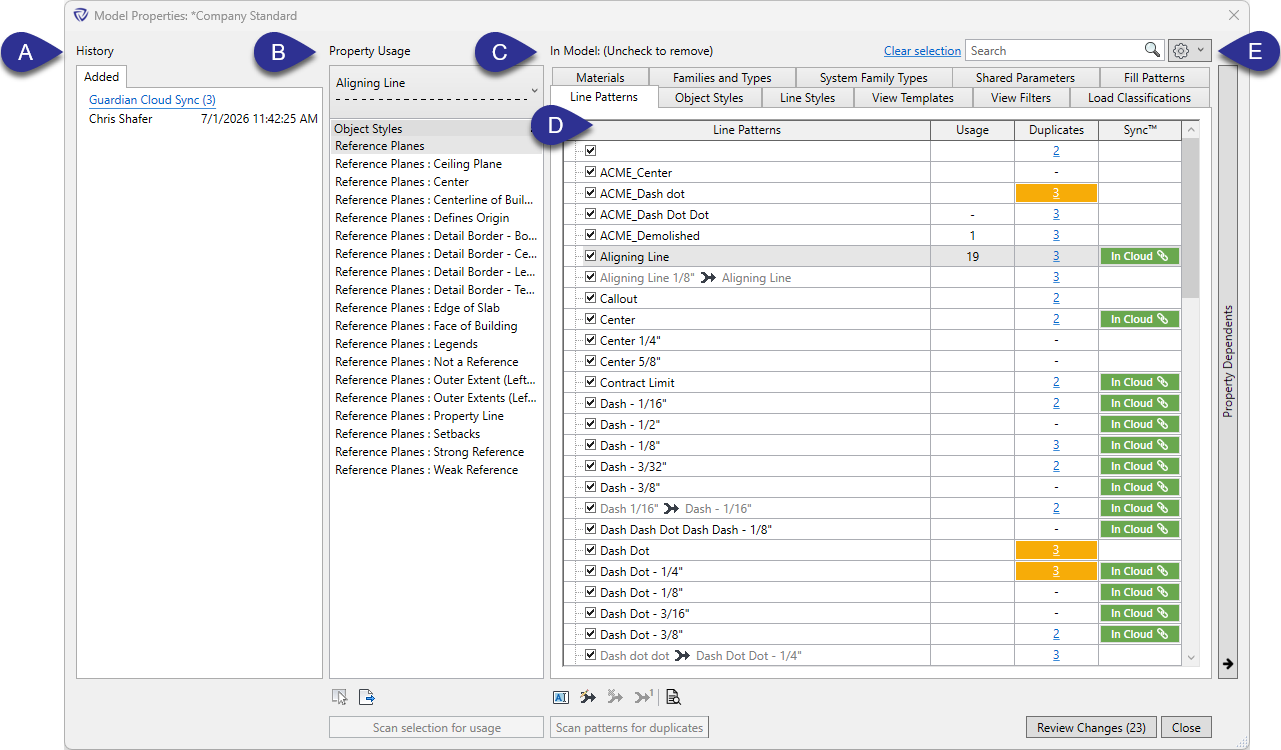This screenshot has height=750, width=1281.
Task: Open the gear settings icon
Action: (x=1181, y=50)
